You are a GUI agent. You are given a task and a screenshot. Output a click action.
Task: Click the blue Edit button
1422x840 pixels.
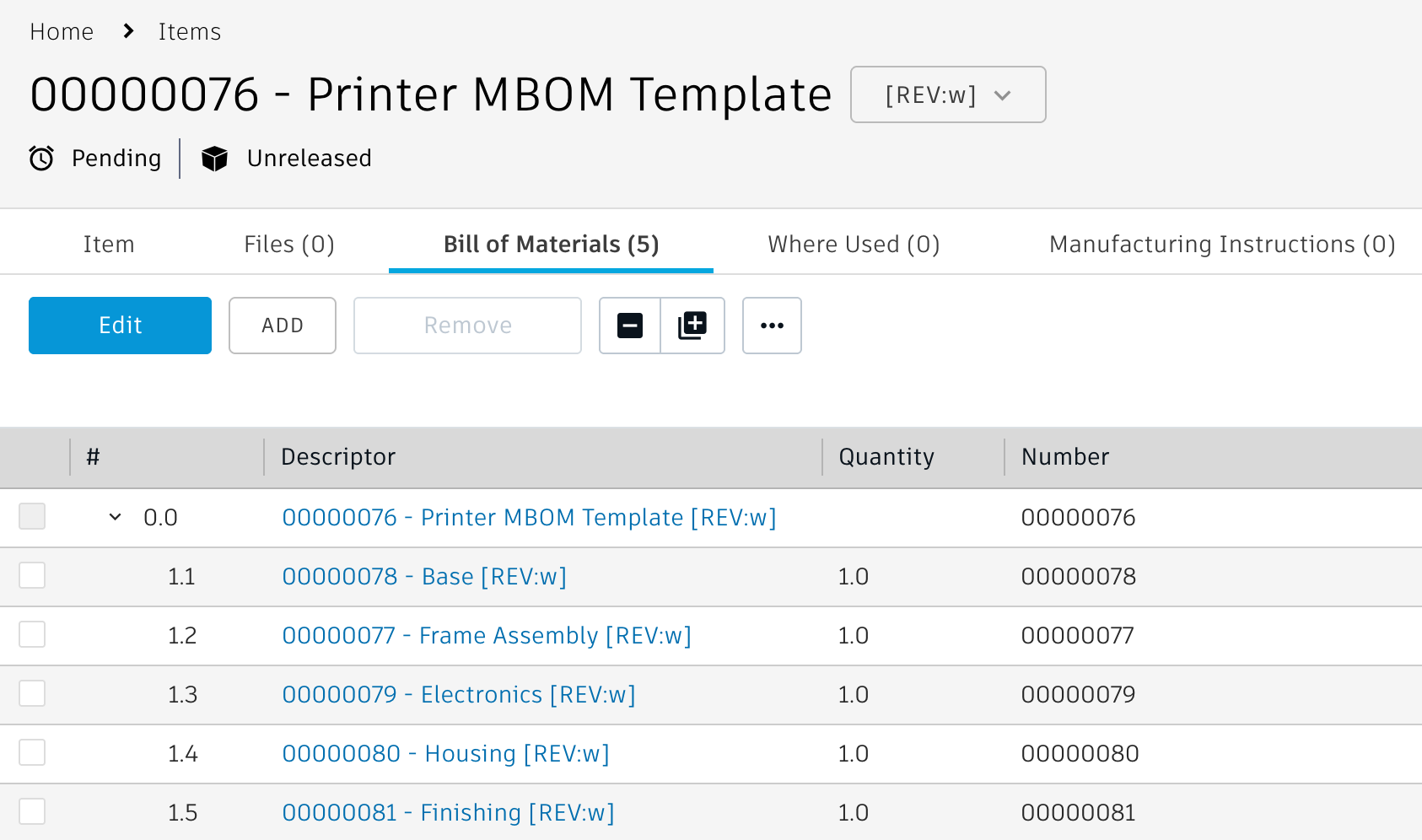click(120, 326)
